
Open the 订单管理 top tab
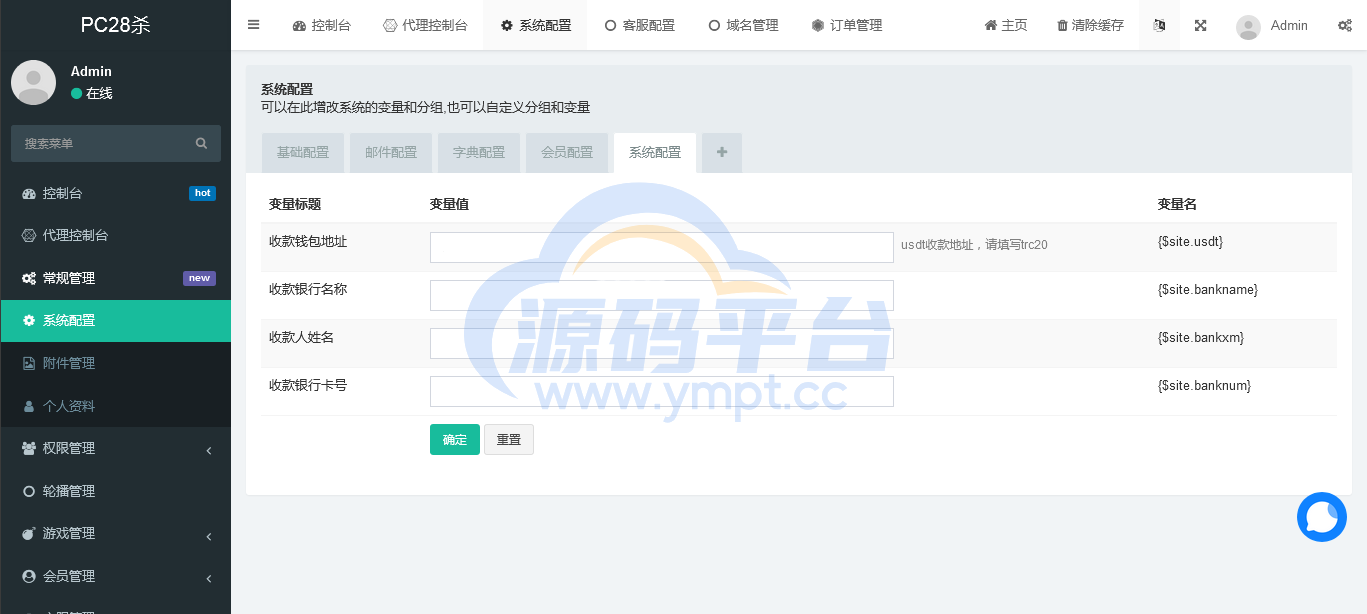(x=847, y=25)
